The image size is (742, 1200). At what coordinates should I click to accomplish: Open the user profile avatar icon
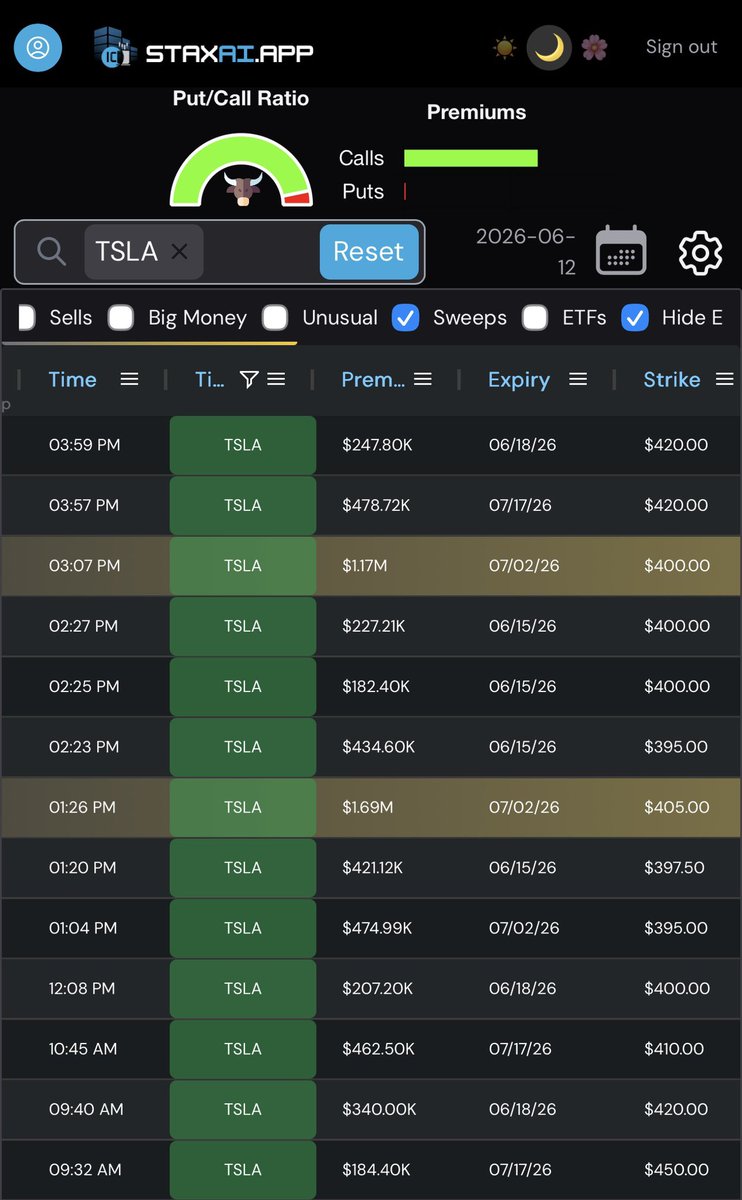point(37,49)
